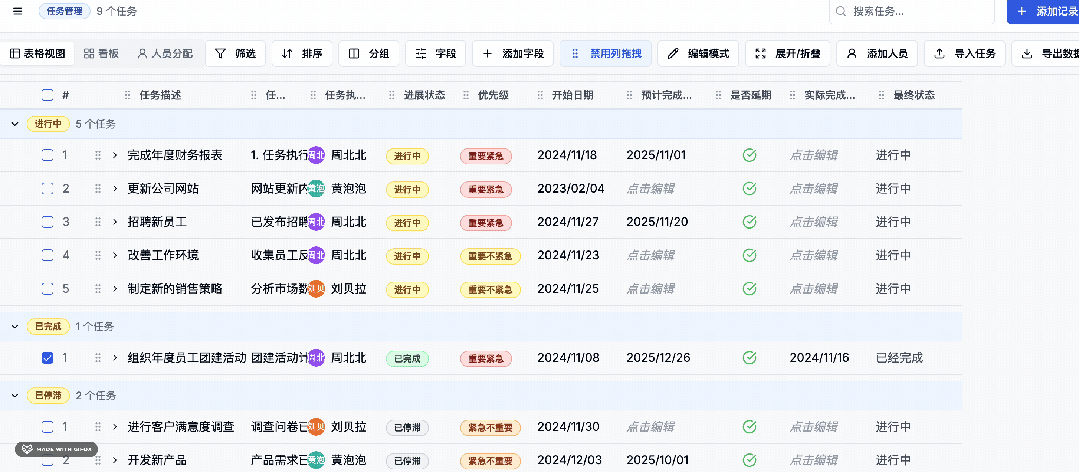Click row drag handle for 招聘新员工
The image size is (1080, 473).
98,222
